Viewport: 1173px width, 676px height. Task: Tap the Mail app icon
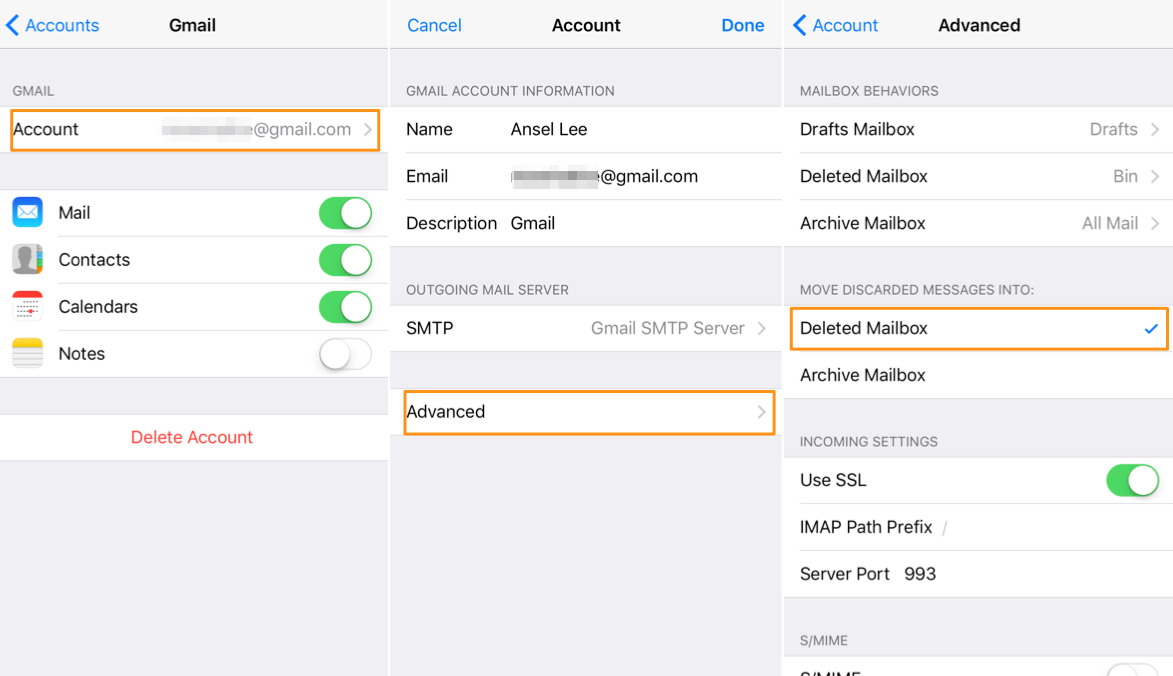pyautogui.click(x=28, y=213)
